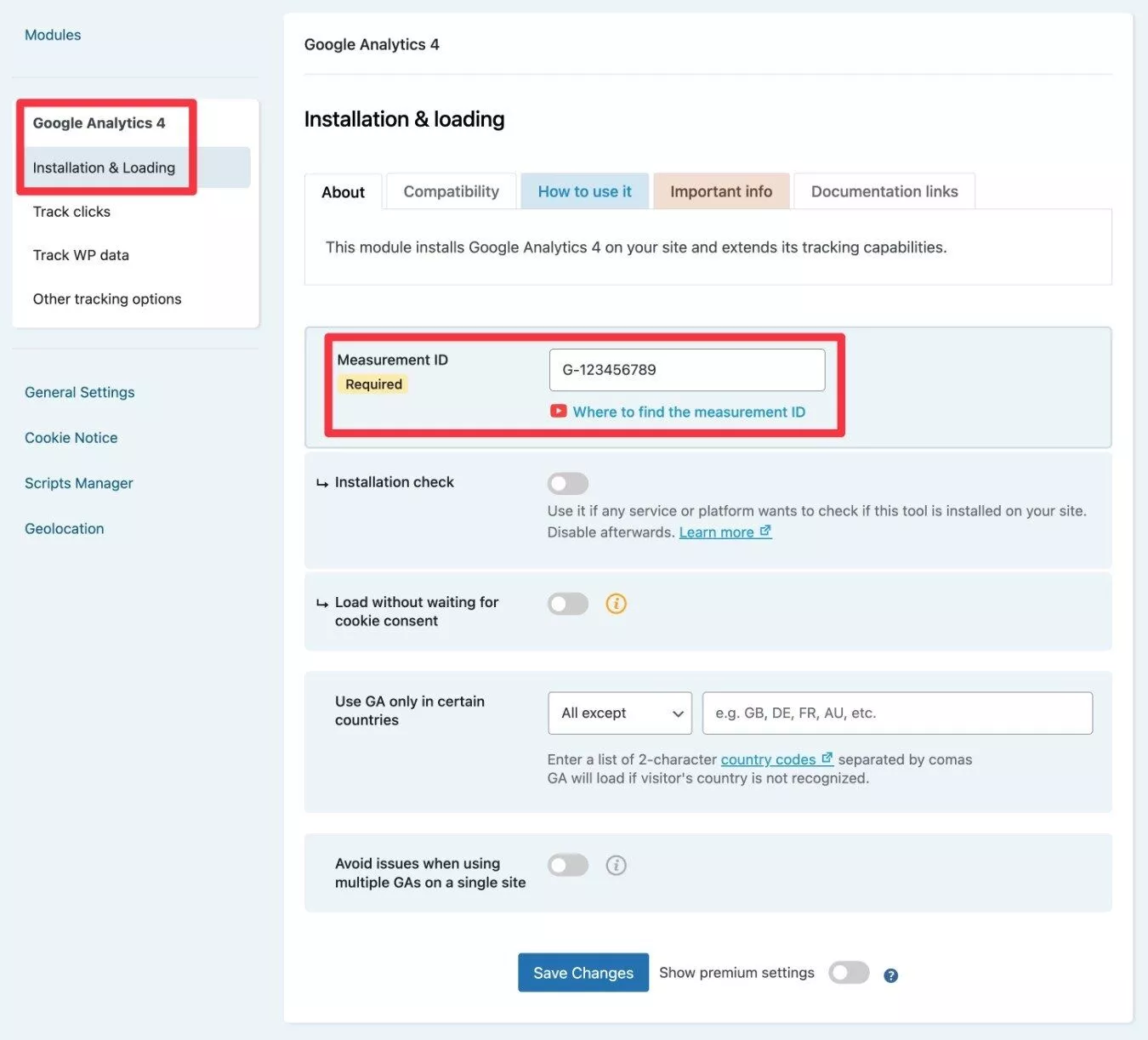The width and height of the screenshot is (1148, 1040).
Task: Enable the Installation check toggle
Action: coord(568,484)
